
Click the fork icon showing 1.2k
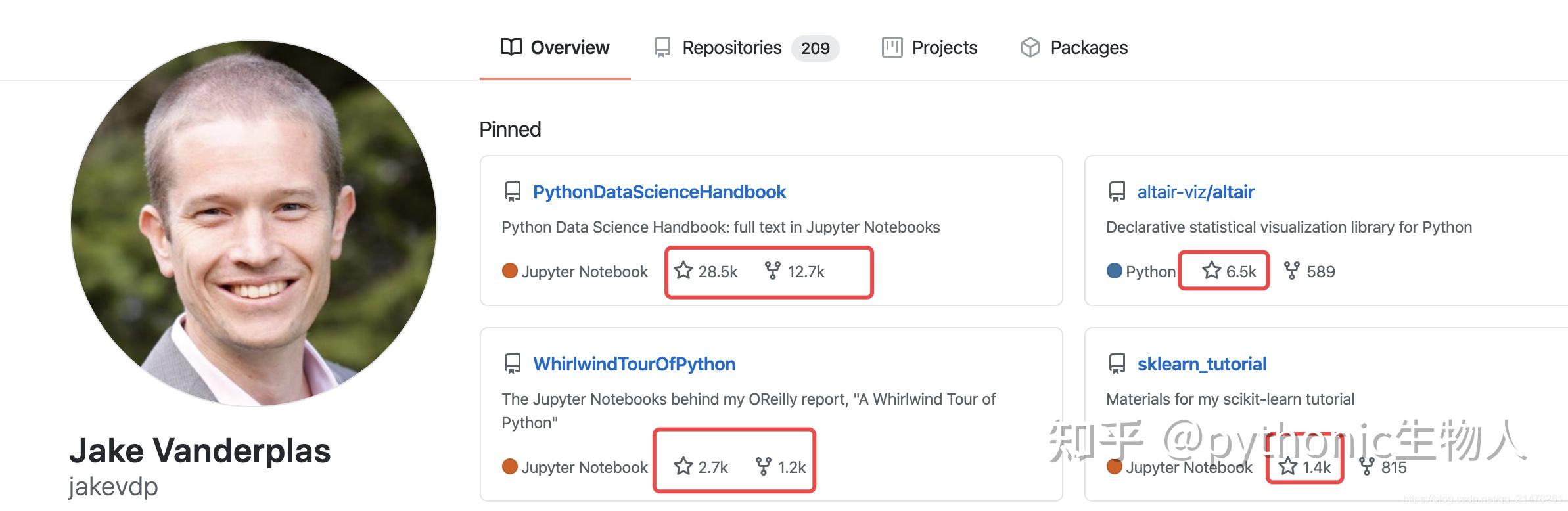coord(763,466)
